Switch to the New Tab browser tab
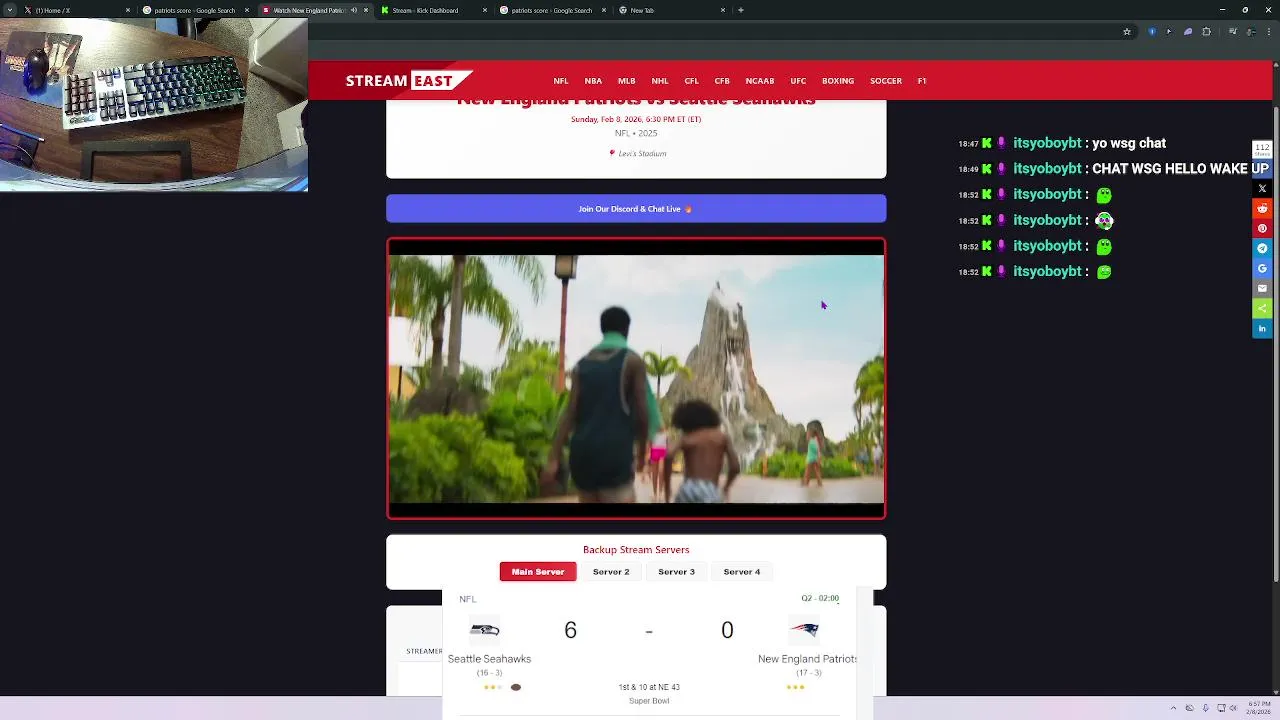Image resolution: width=1280 pixels, height=720 pixels. point(670,10)
